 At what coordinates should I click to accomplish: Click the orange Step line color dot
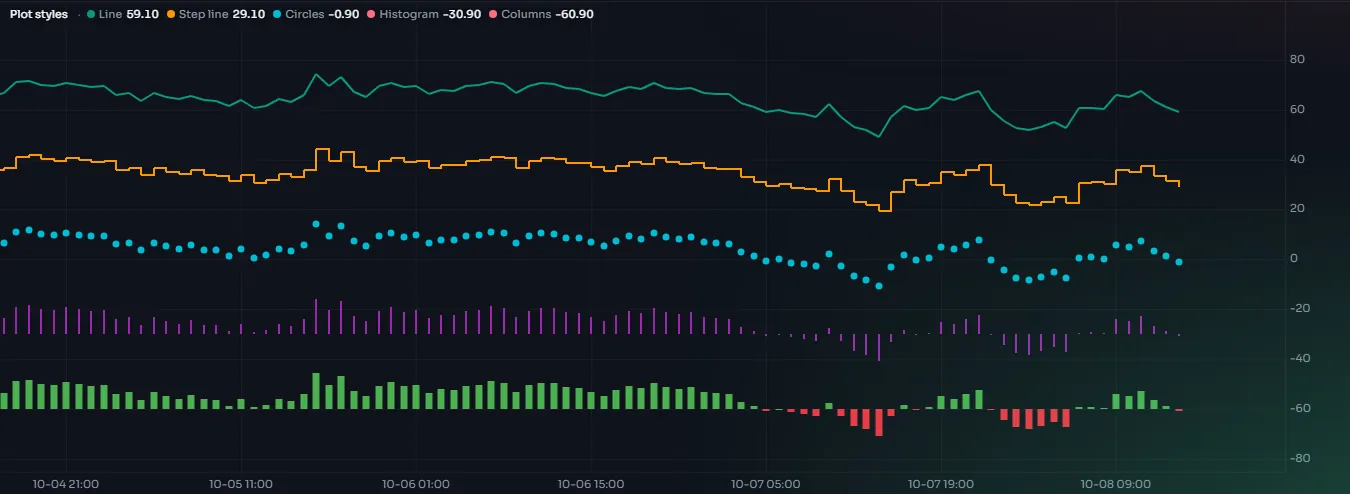(171, 15)
